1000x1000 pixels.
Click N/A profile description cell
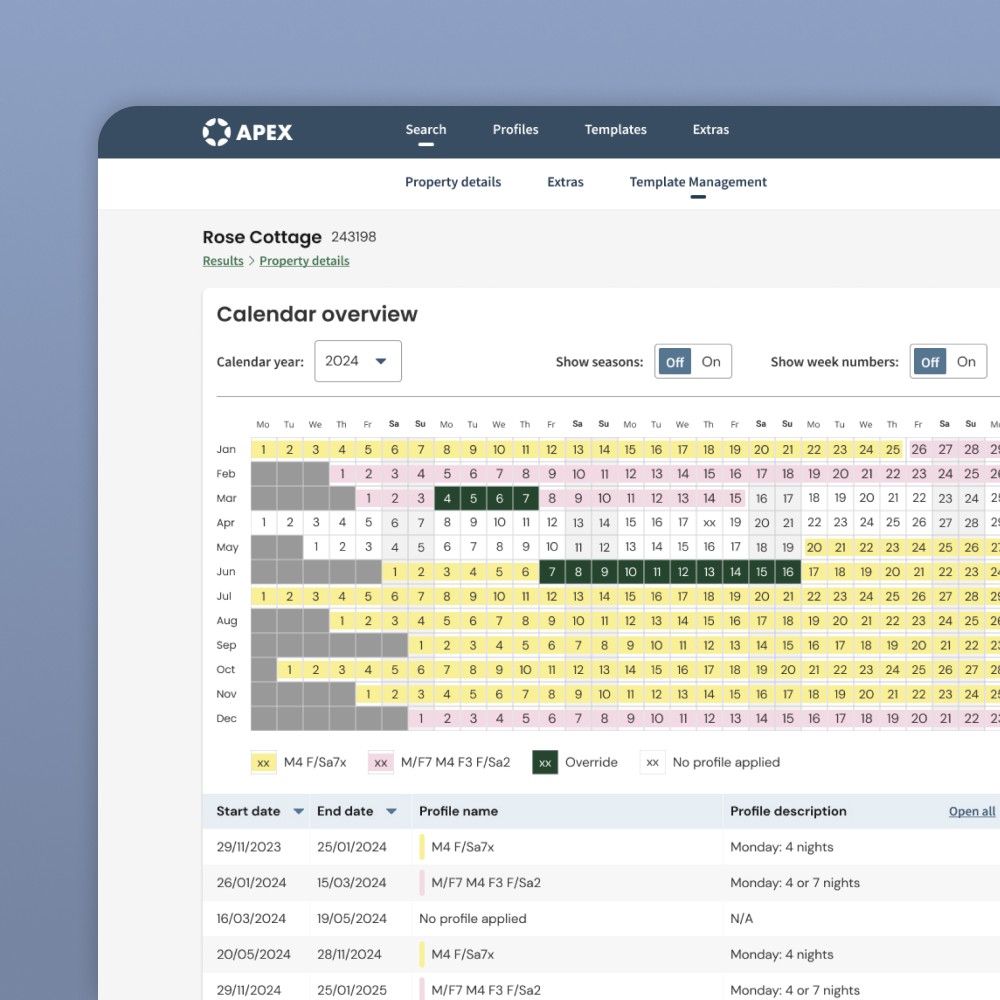pyautogui.click(x=741, y=918)
